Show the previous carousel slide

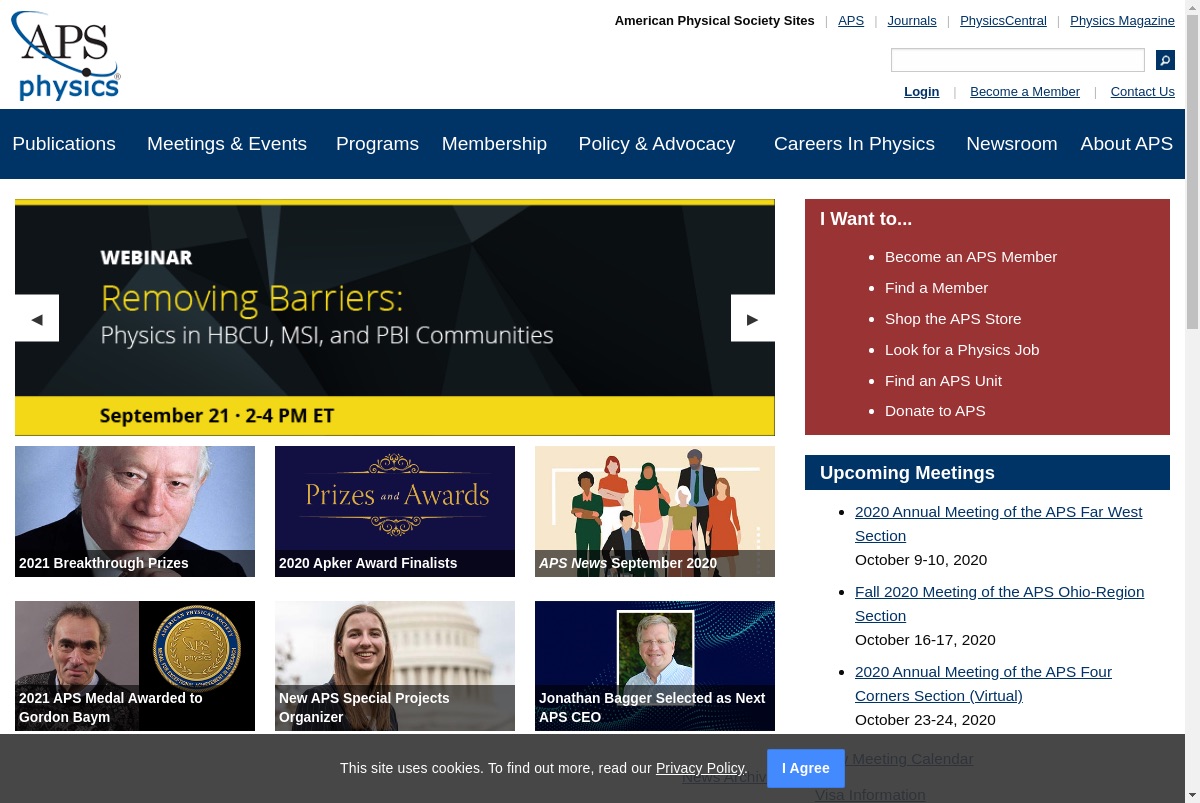[37, 318]
